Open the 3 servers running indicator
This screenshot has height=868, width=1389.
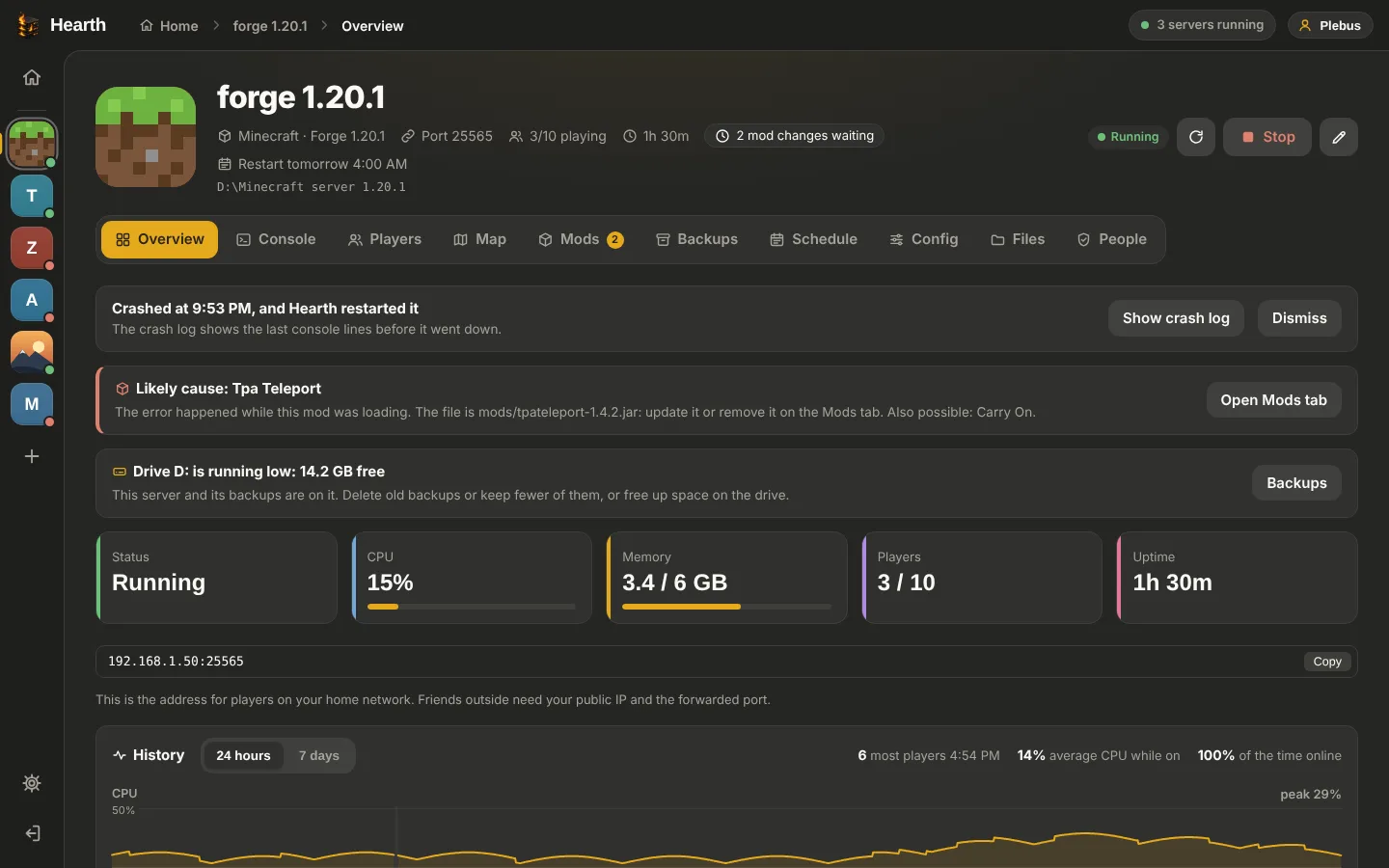[x=1202, y=25]
